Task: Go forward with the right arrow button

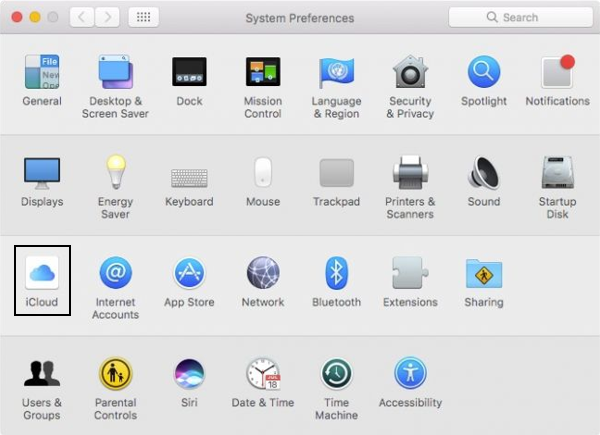Action: tap(107, 17)
